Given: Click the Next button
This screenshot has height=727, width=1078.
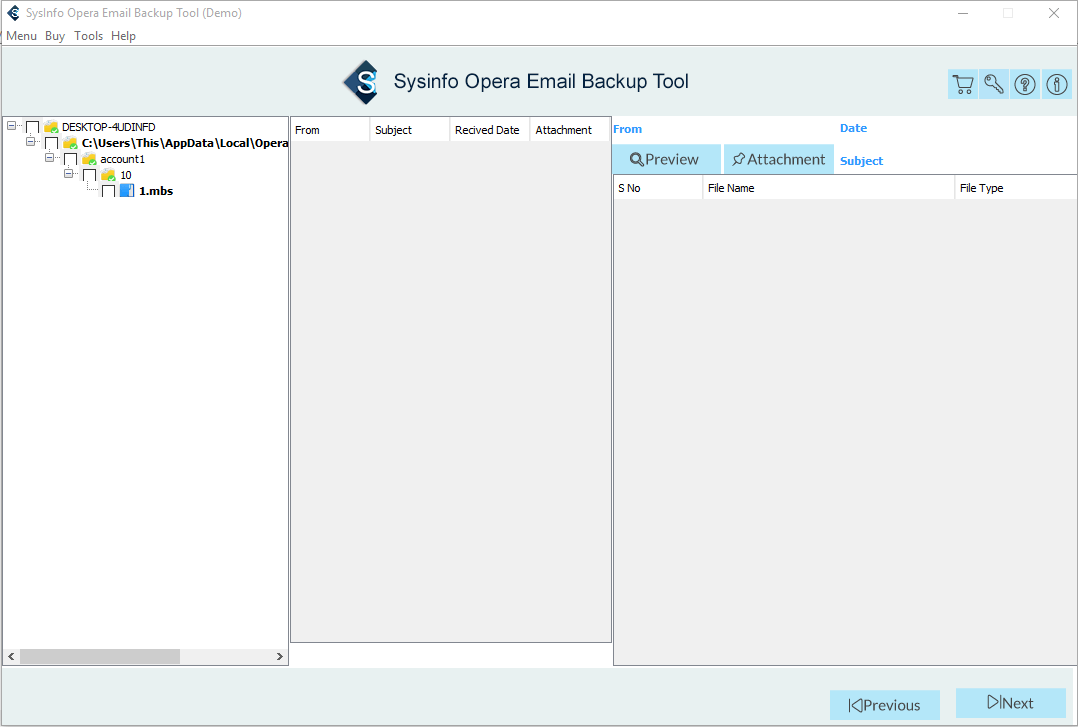Looking at the screenshot, I should (x=1011, y=703).
